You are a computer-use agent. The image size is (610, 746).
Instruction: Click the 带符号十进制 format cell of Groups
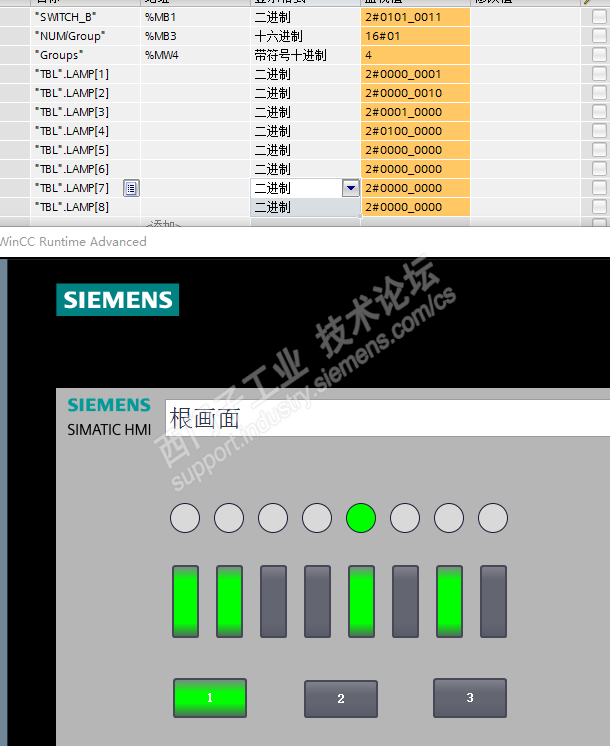[305, 55]
